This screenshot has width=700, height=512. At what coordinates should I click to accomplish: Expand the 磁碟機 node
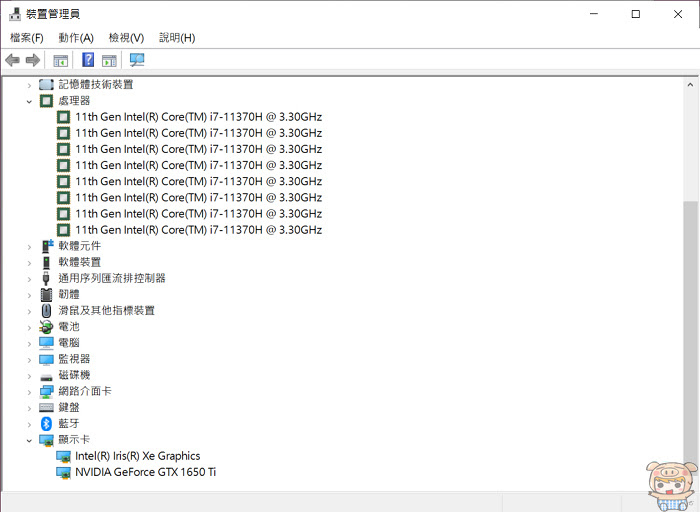click(x=29, y=376)
